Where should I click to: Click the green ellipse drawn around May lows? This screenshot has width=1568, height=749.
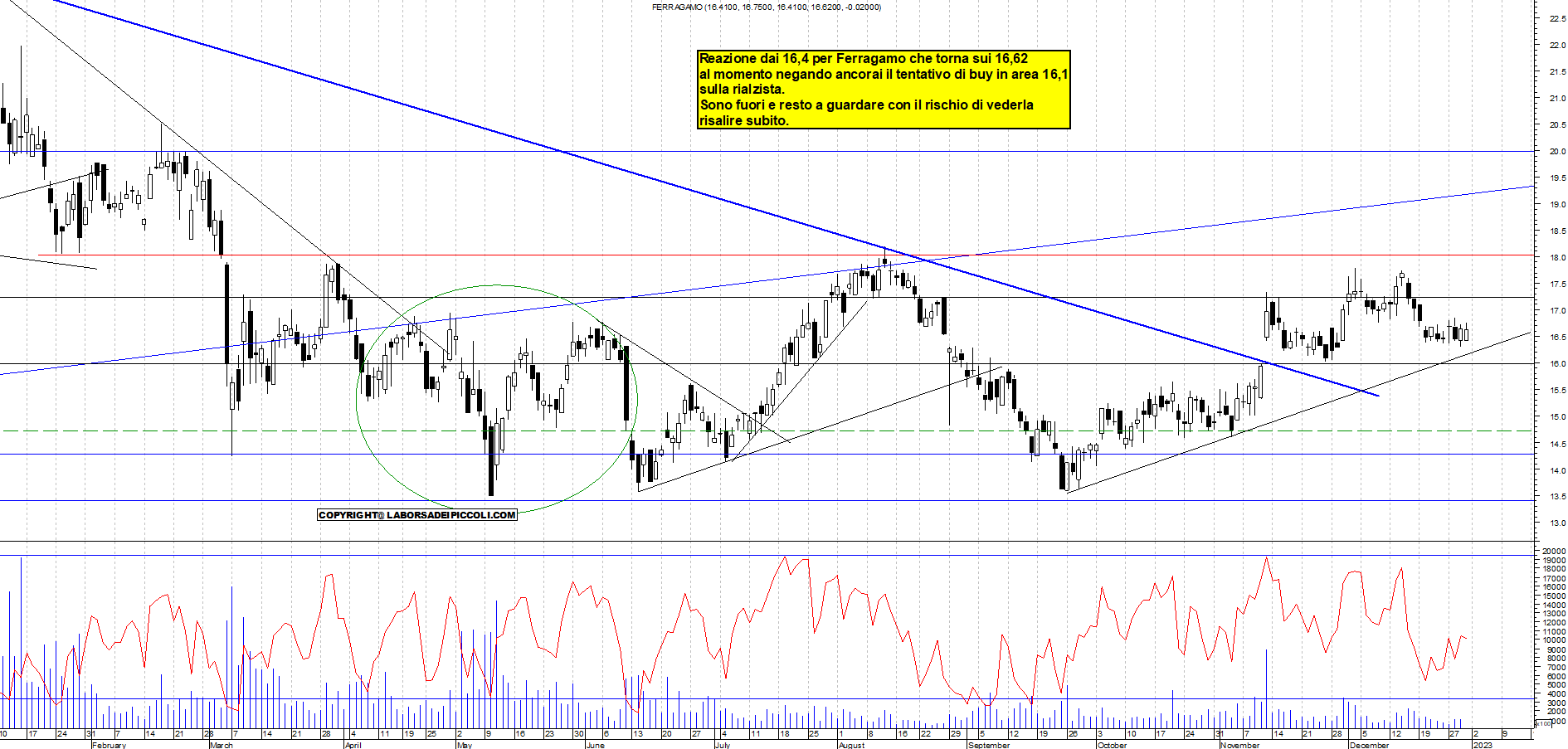[497, 397]
